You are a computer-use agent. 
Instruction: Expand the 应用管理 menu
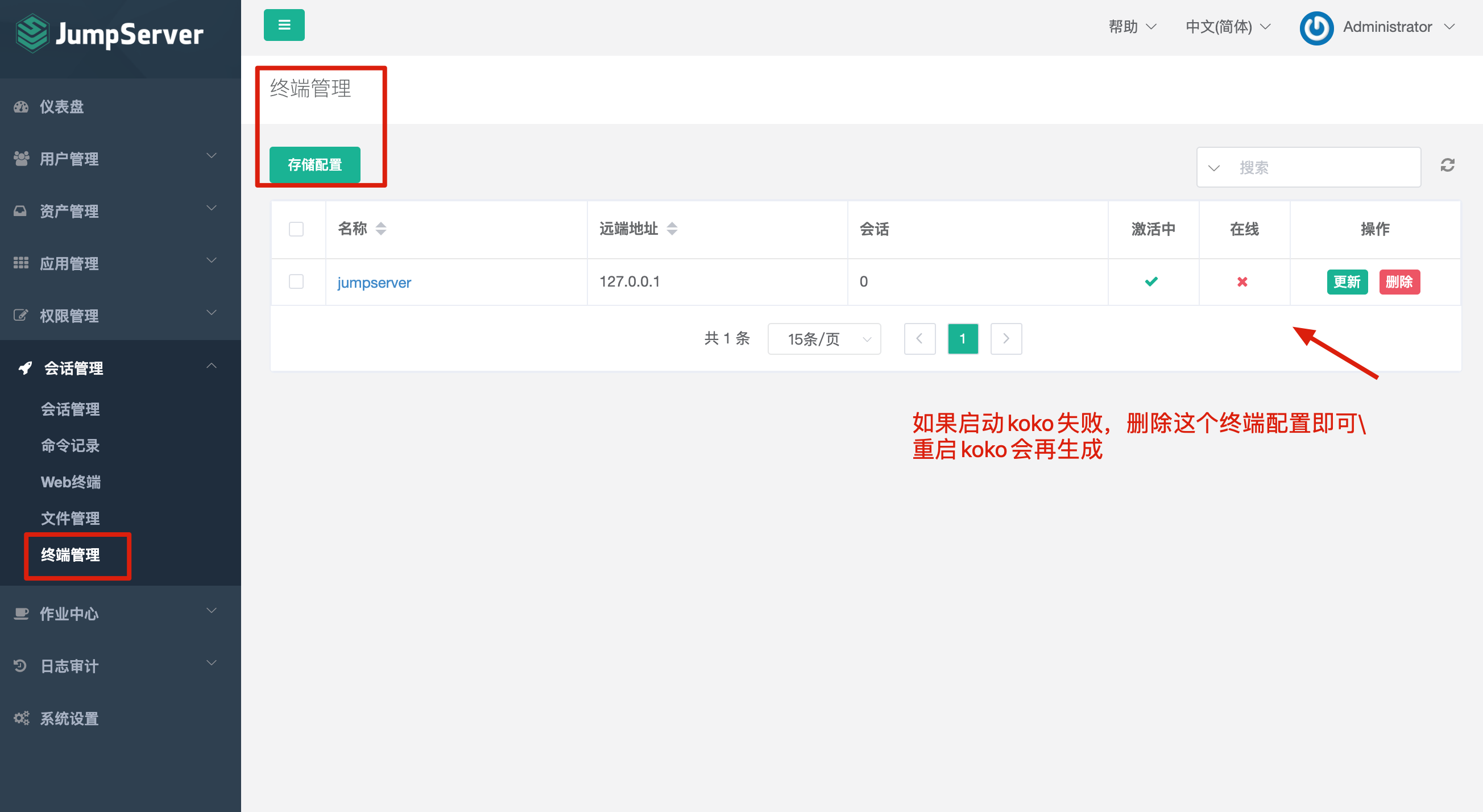coord(121,263)
